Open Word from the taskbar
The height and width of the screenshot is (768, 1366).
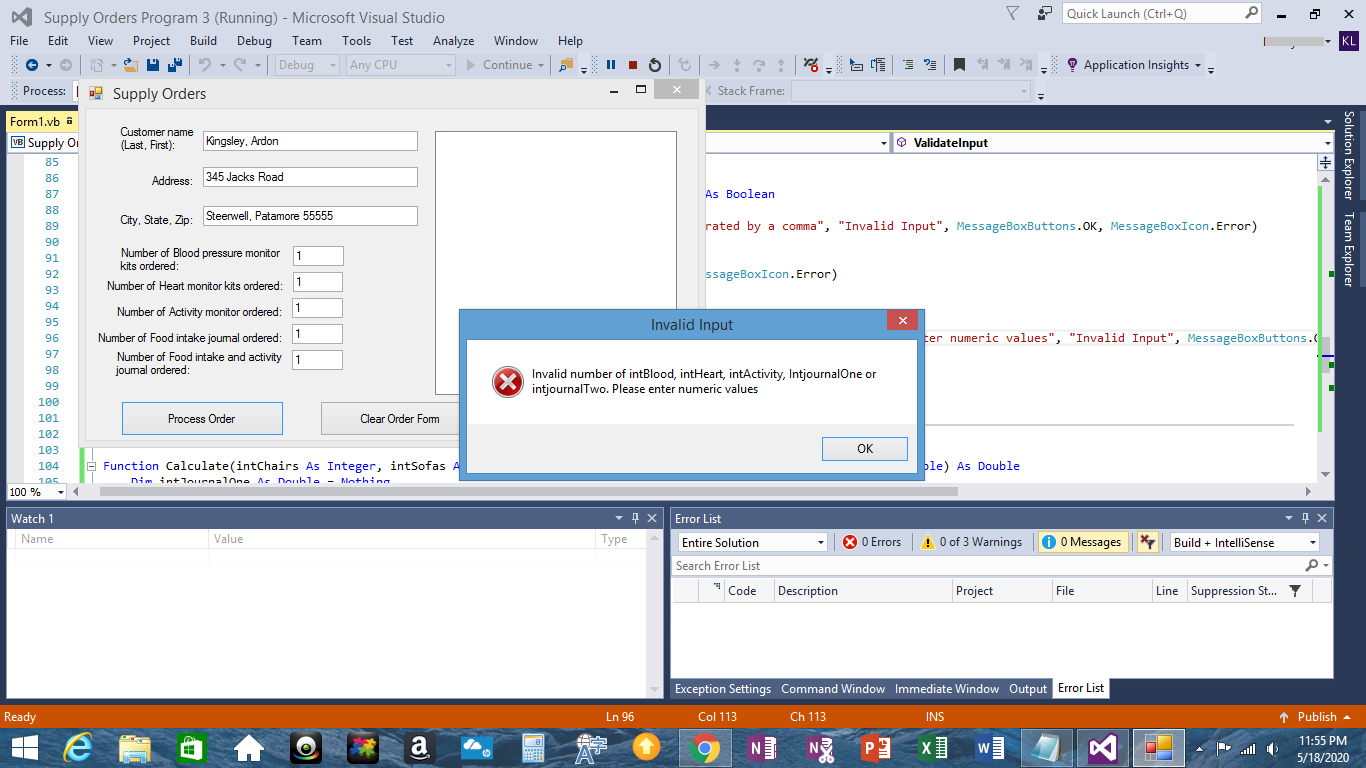pyautogui.click(x=991, y=747)
